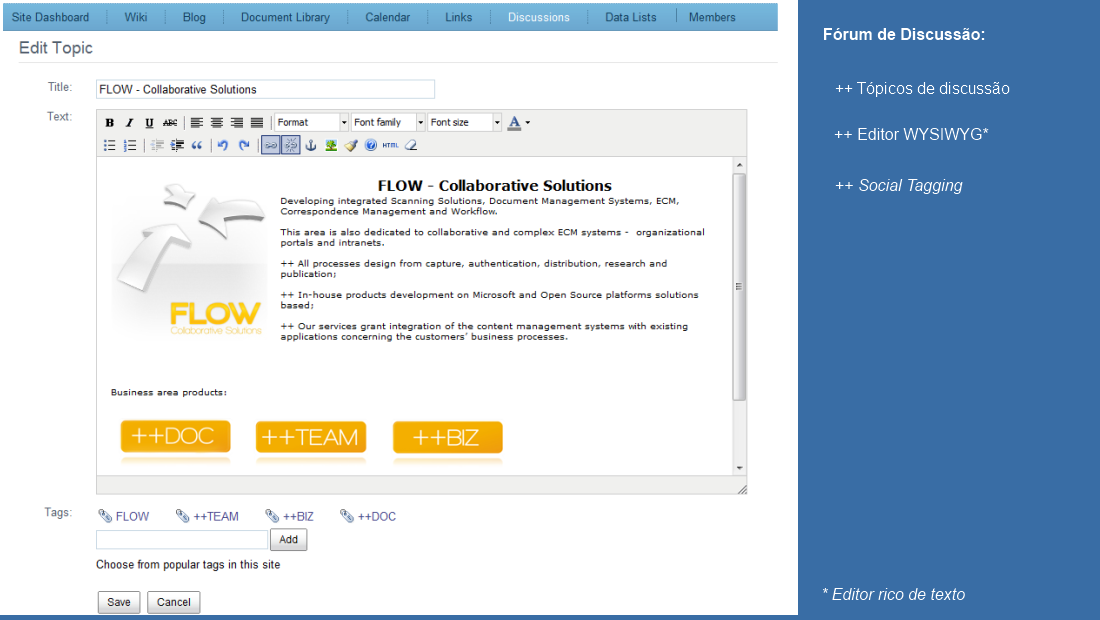Open the editor help dialog
Viewport: 1100px width, 620px height.
click(370, 145)
